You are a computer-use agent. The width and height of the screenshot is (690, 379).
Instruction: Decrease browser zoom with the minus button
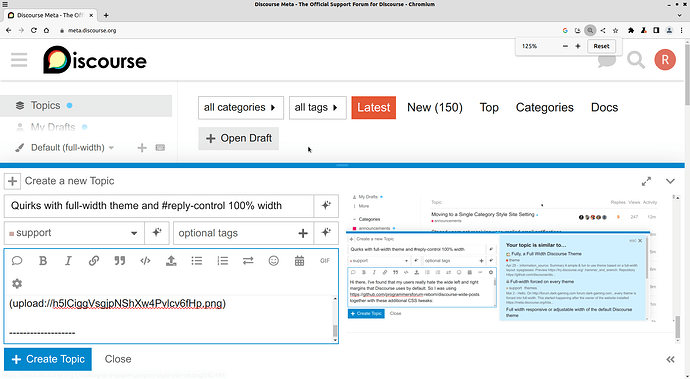click(x=565, y=46)
